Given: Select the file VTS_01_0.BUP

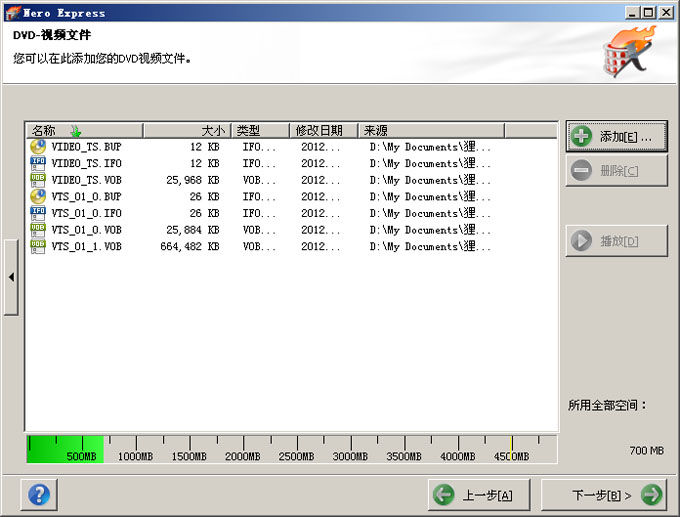Looking at the screenshot, I should [86, 196].
